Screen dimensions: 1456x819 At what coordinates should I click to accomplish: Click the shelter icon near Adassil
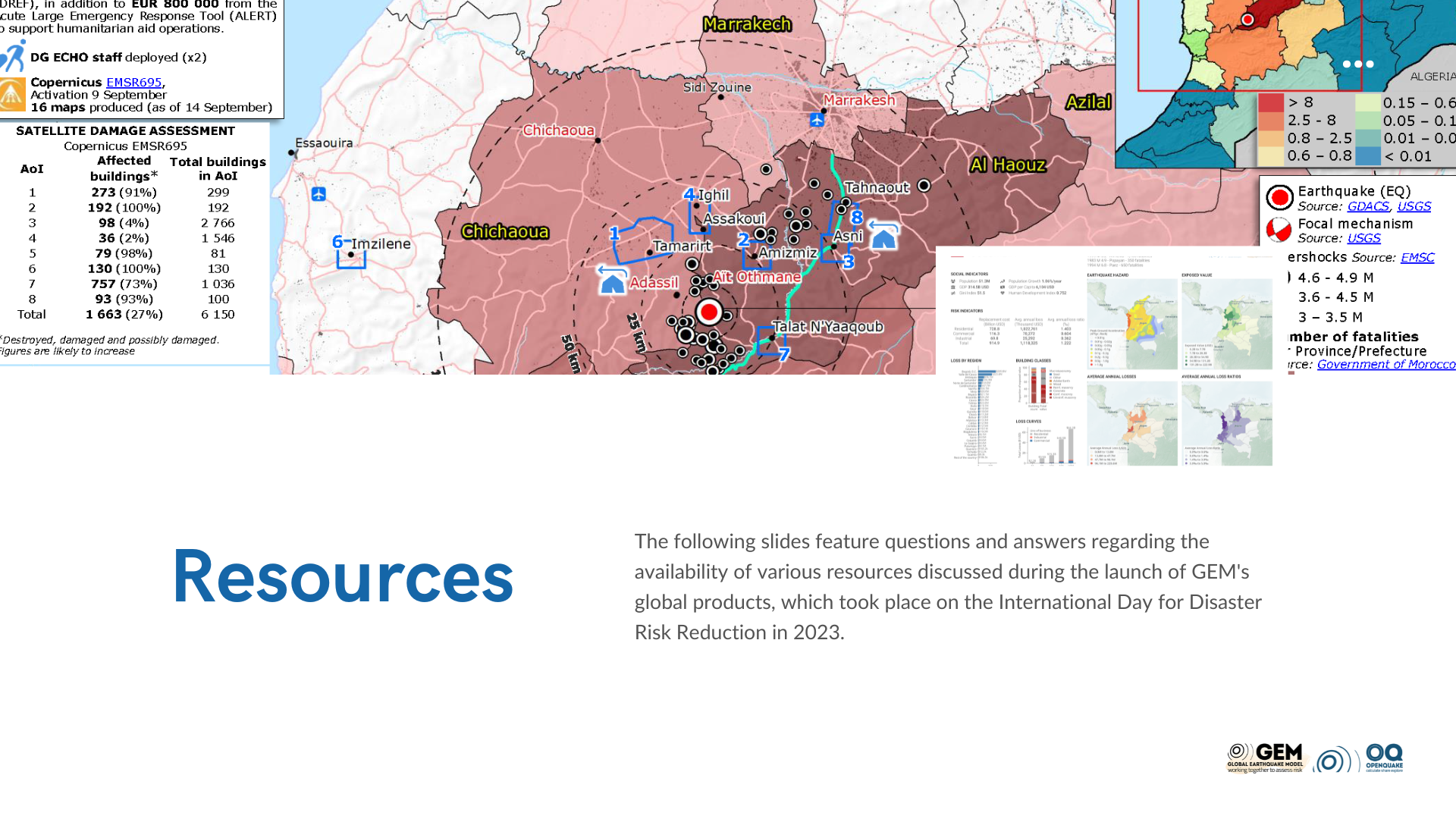[x=612, y=281]
